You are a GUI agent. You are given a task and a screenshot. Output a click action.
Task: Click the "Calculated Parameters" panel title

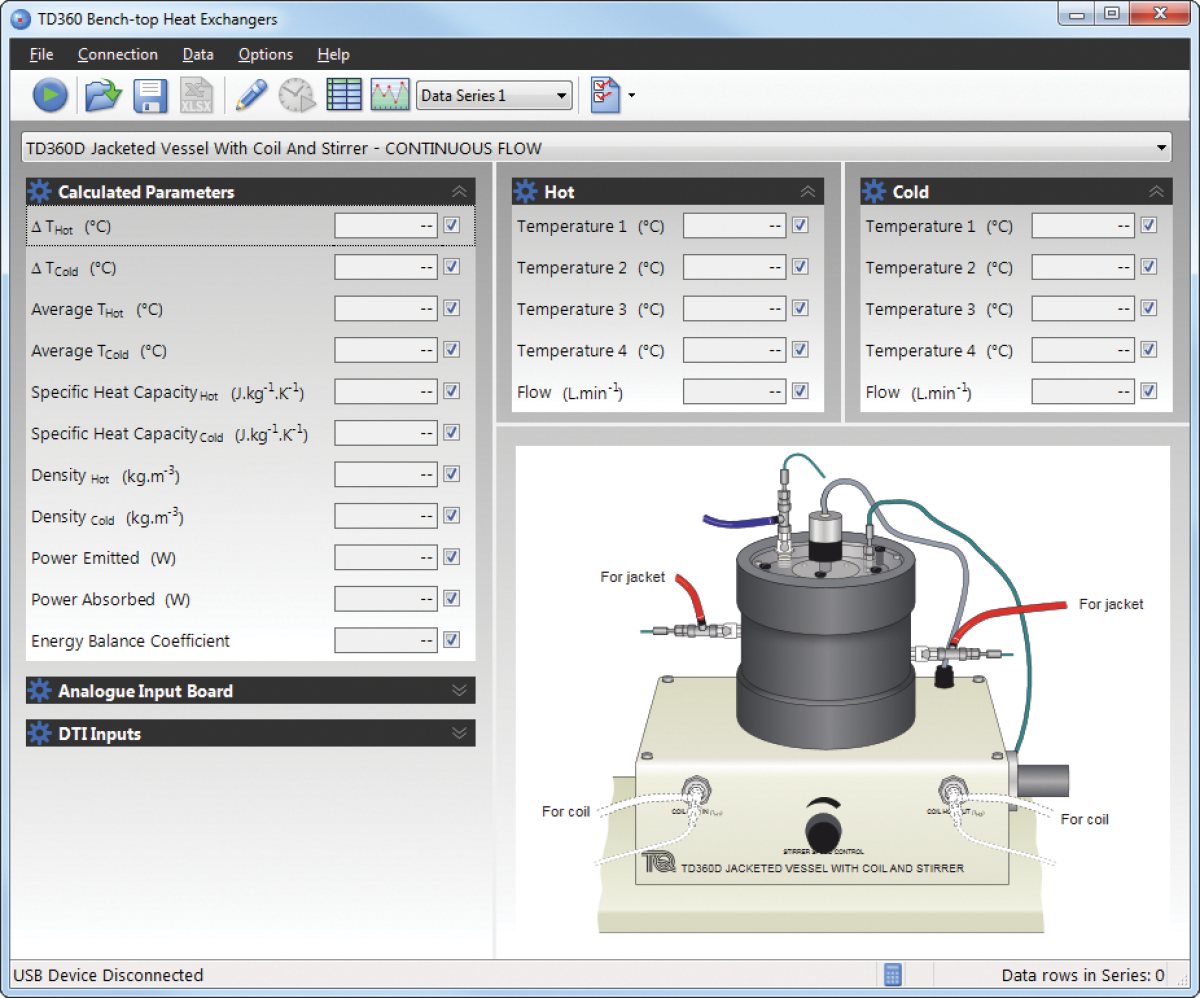click(146, 192)
